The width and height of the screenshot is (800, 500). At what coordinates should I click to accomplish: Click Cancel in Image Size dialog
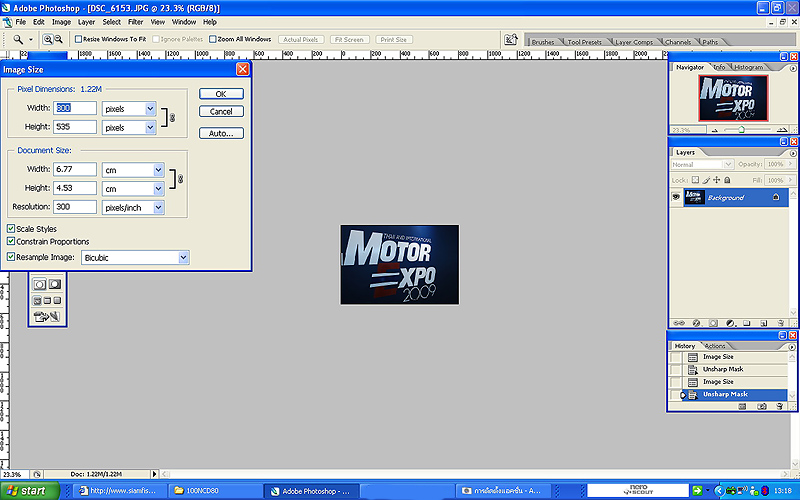pyautogui.click(x=221, y=111)
